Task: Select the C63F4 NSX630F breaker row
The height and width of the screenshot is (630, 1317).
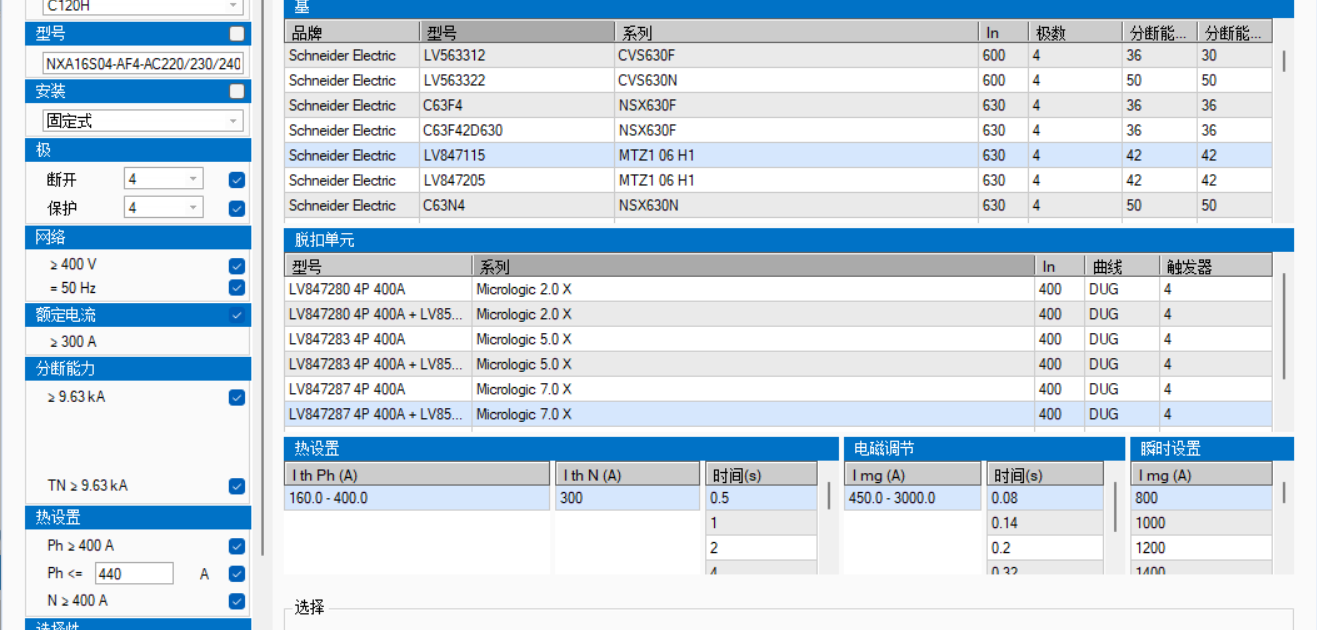Action: point(779,106)
